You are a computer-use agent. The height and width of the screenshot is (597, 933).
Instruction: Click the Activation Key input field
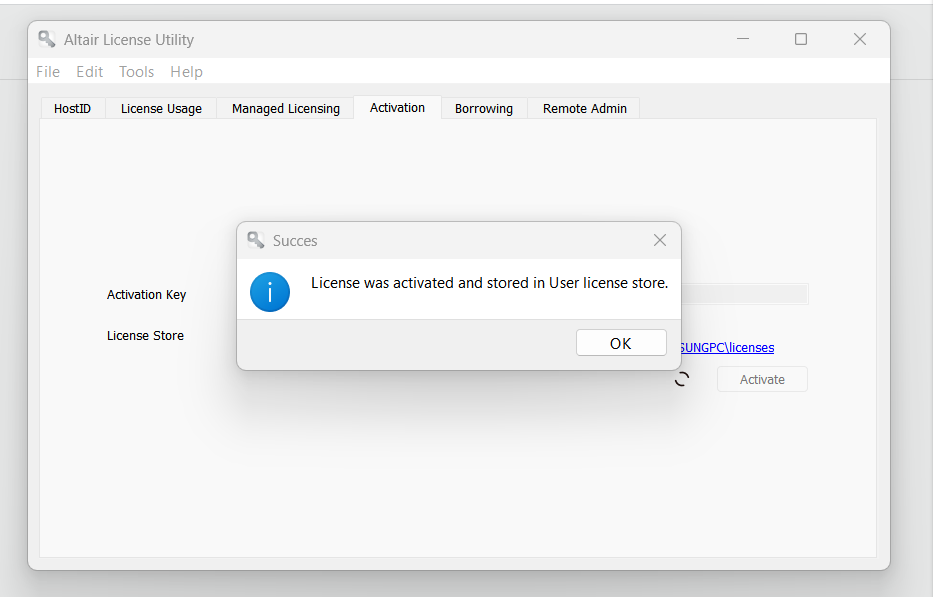coord(744,294)
